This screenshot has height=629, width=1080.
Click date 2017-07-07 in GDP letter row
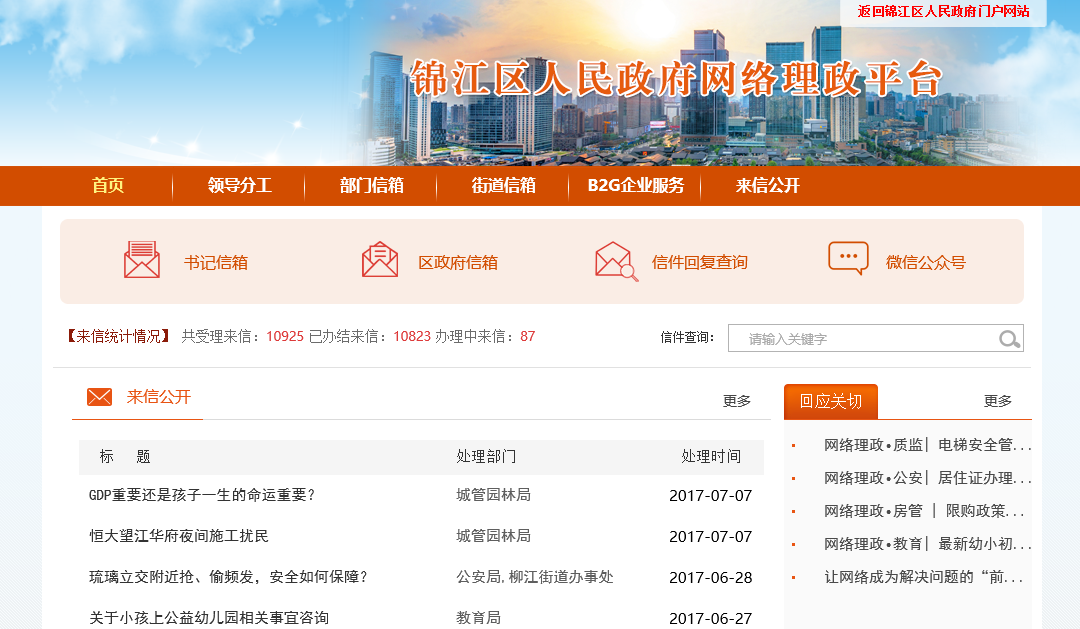[x=711, y=496]
